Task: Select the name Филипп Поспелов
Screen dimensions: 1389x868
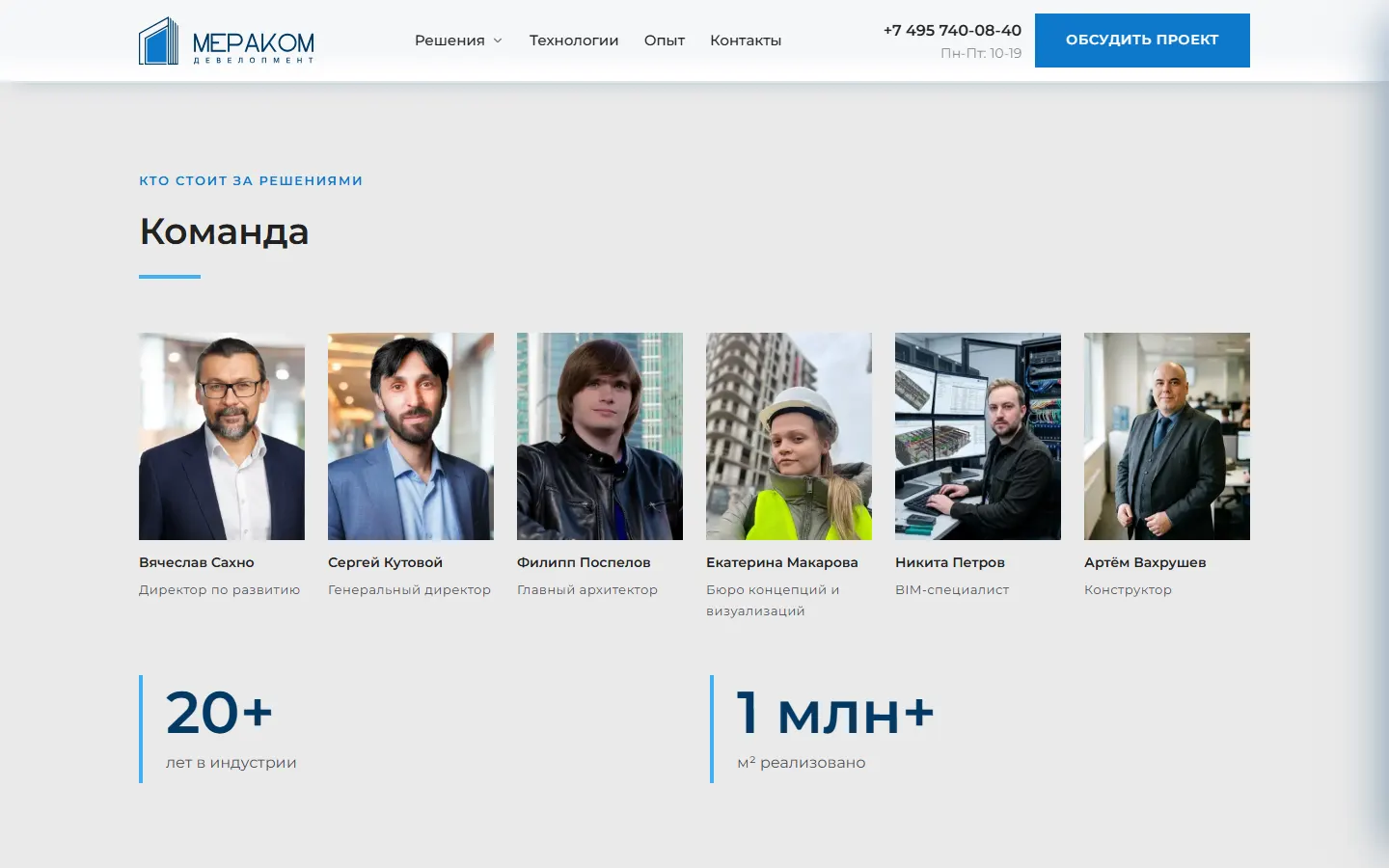Action: click(584, 562)
